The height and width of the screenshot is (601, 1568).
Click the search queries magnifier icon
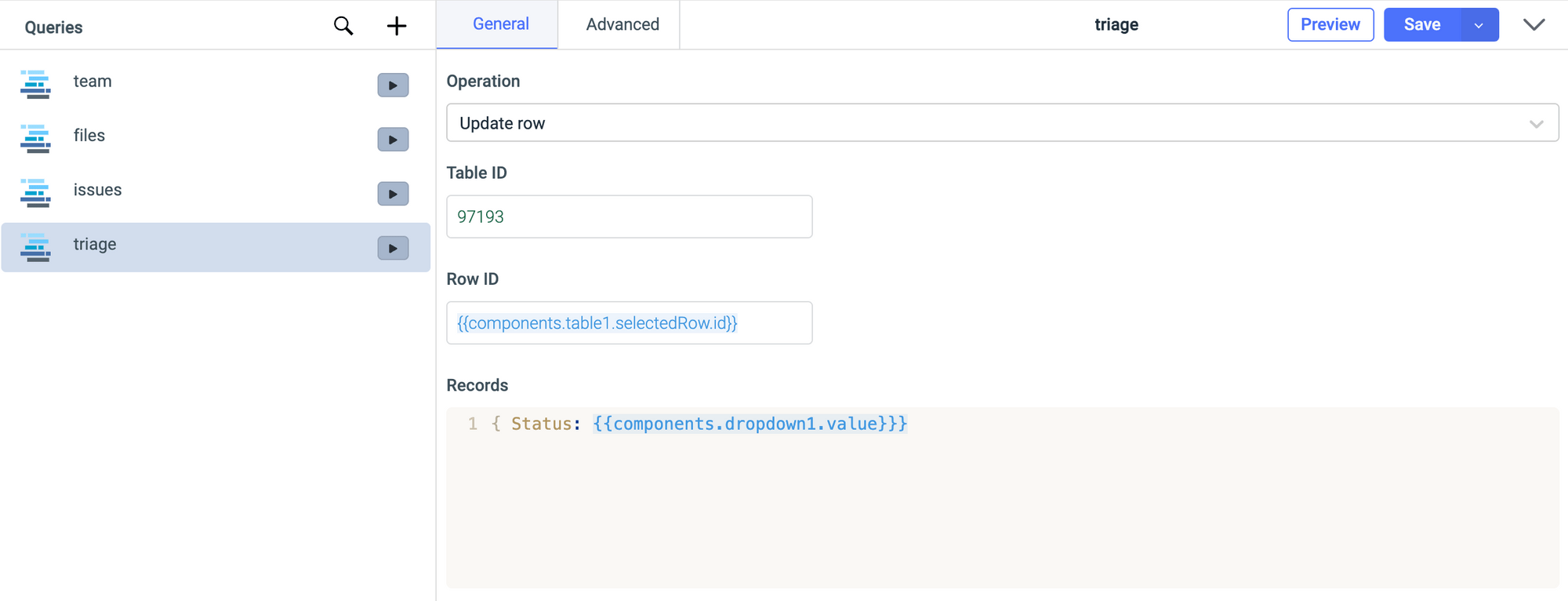click(343, 26)
